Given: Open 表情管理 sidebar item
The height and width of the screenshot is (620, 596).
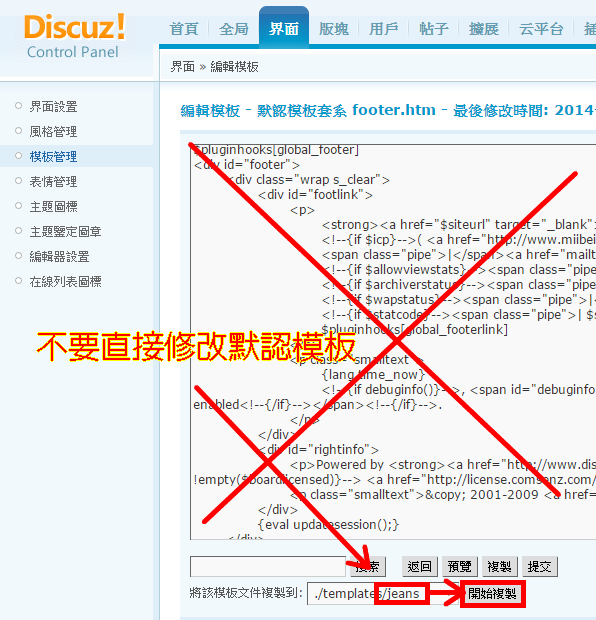Looking at the screenshot, I should click(x=53, y=181).
